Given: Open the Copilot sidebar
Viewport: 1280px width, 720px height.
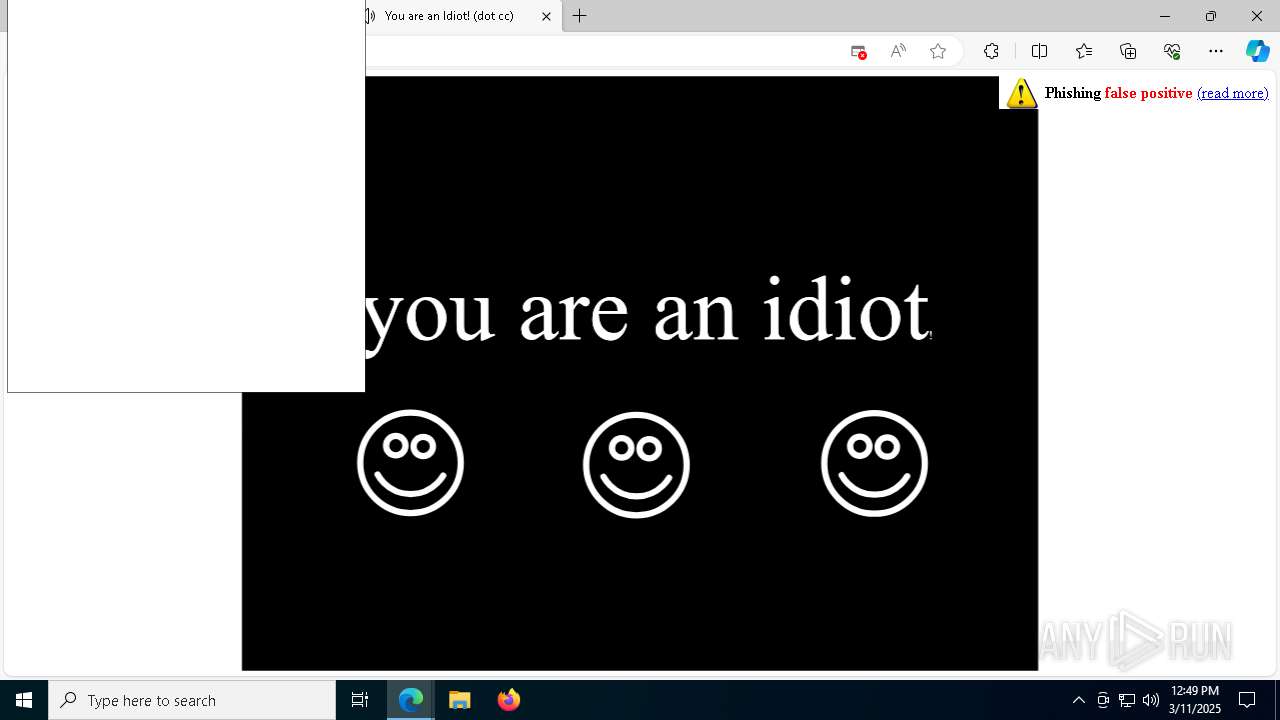Looking at the screenshot, I should click(x=1258, y=51).
